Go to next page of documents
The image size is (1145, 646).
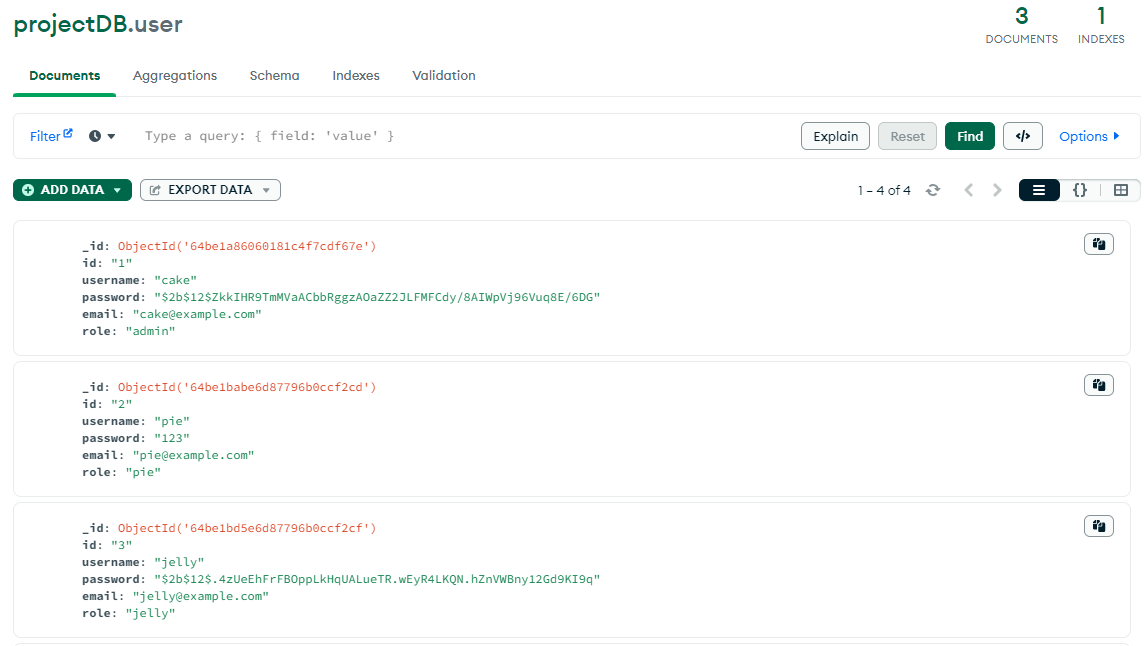997,191
